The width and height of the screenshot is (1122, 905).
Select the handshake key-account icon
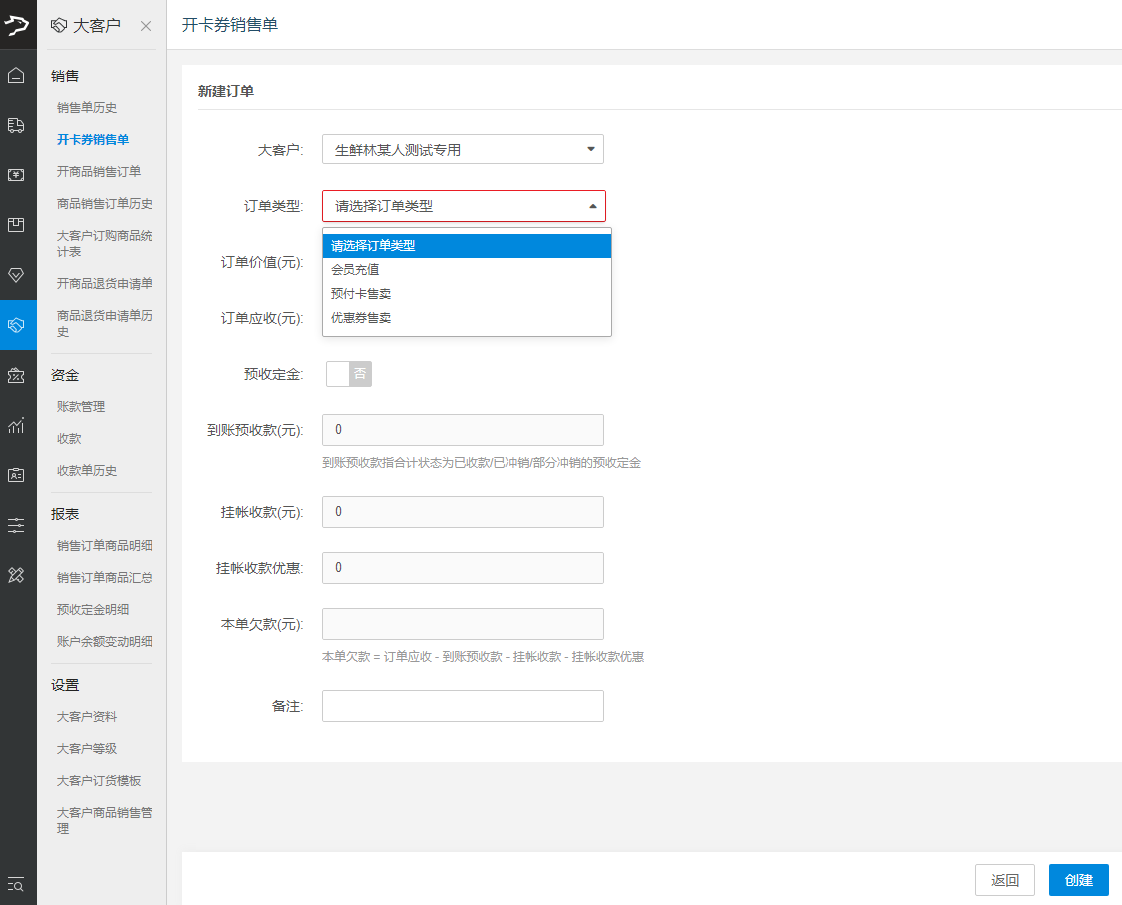pyautogui.click(x=16, y=325)
